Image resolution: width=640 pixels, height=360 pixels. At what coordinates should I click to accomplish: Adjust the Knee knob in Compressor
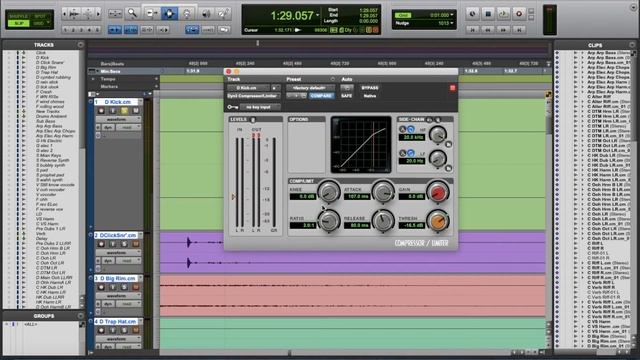(x=329, y=191)
